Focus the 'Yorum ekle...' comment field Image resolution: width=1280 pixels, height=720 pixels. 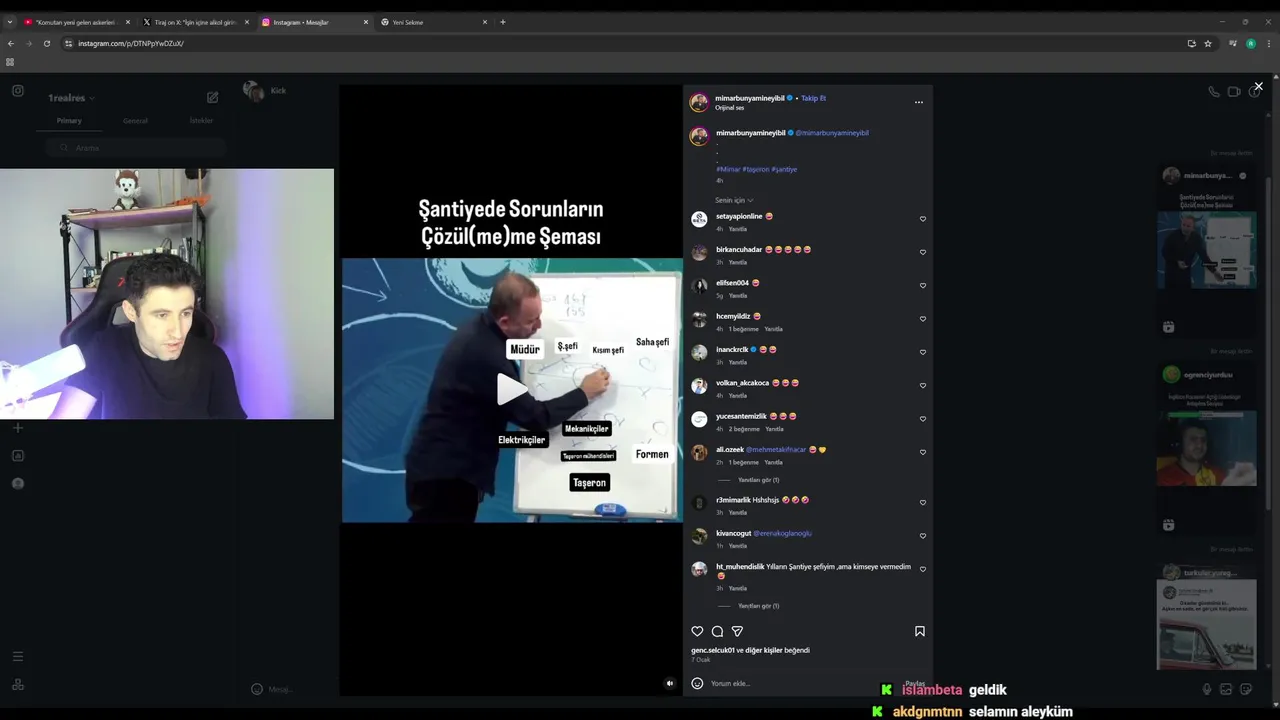pos(800,683)
